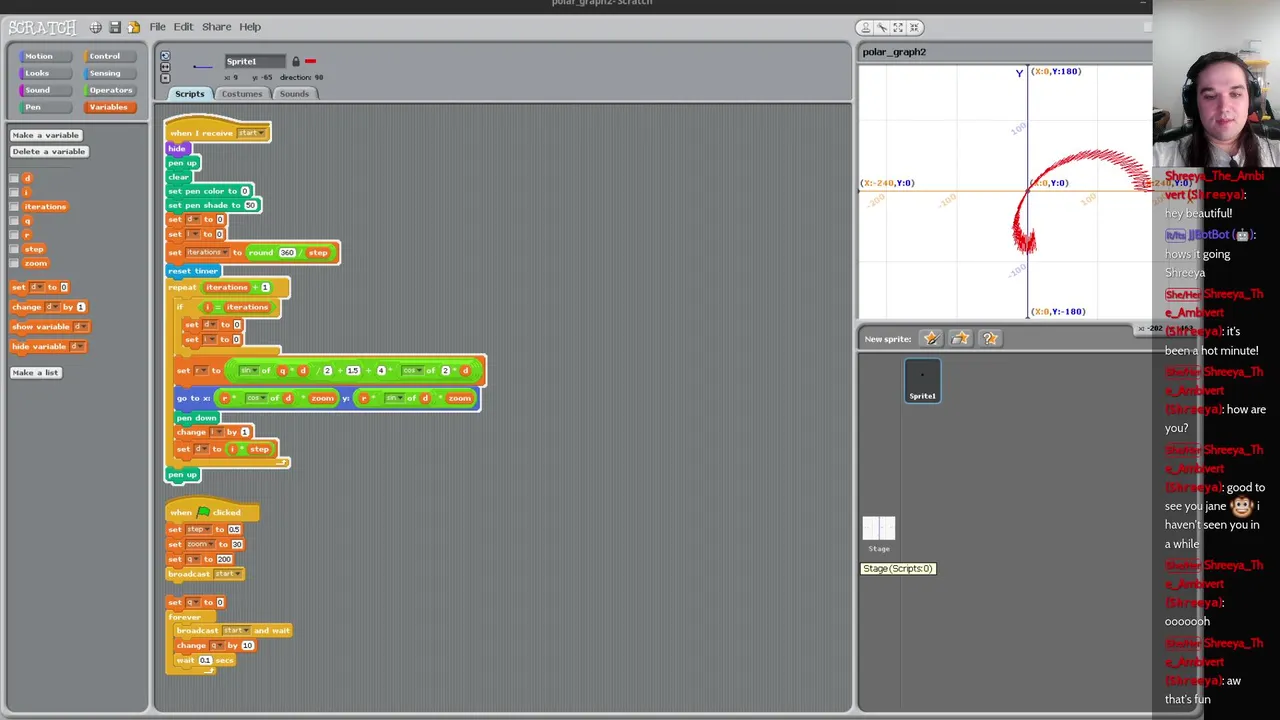Image resolution: width=1280 pixels, height=720 pixels.
Task: Click the language globe icon
Action: click(95, 27)
